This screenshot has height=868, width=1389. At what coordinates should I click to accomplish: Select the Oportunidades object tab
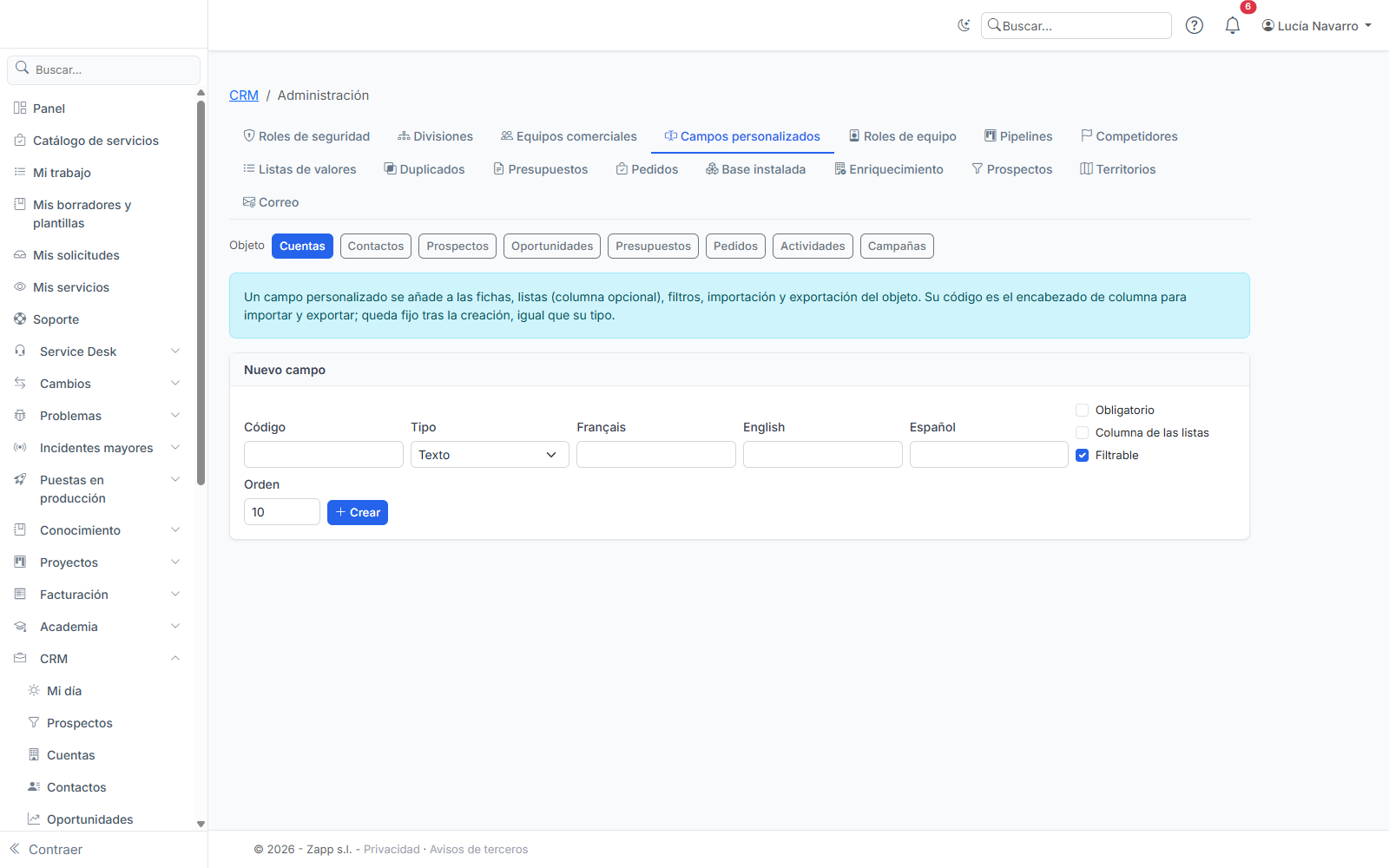click(x=552, y=247)
